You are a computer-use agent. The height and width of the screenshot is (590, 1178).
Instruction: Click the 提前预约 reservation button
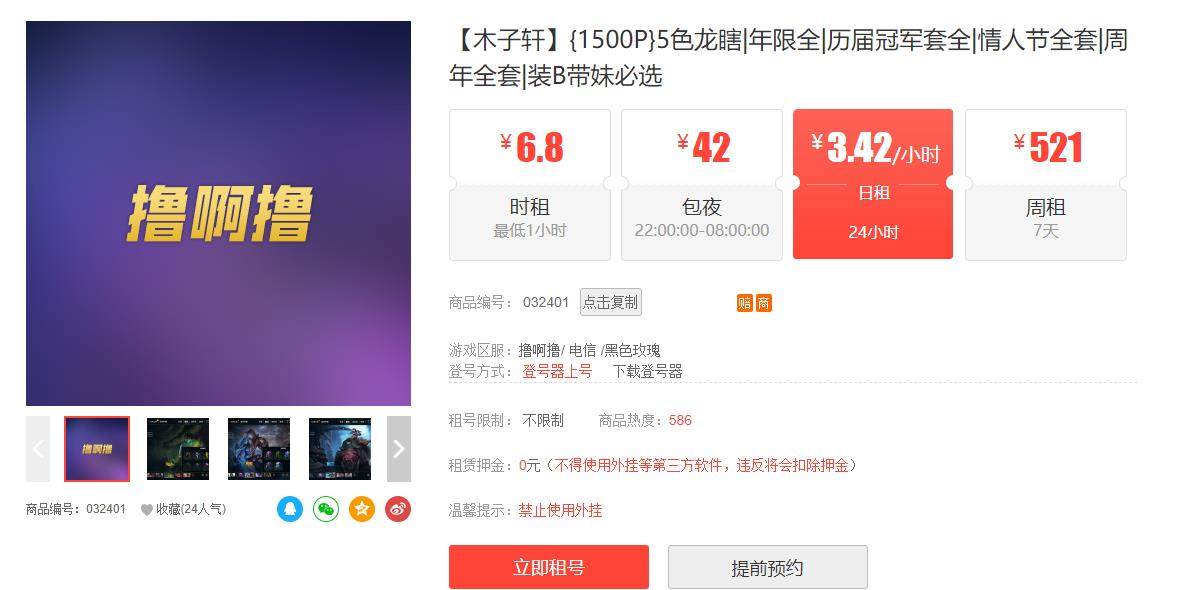tap(768, 567)
